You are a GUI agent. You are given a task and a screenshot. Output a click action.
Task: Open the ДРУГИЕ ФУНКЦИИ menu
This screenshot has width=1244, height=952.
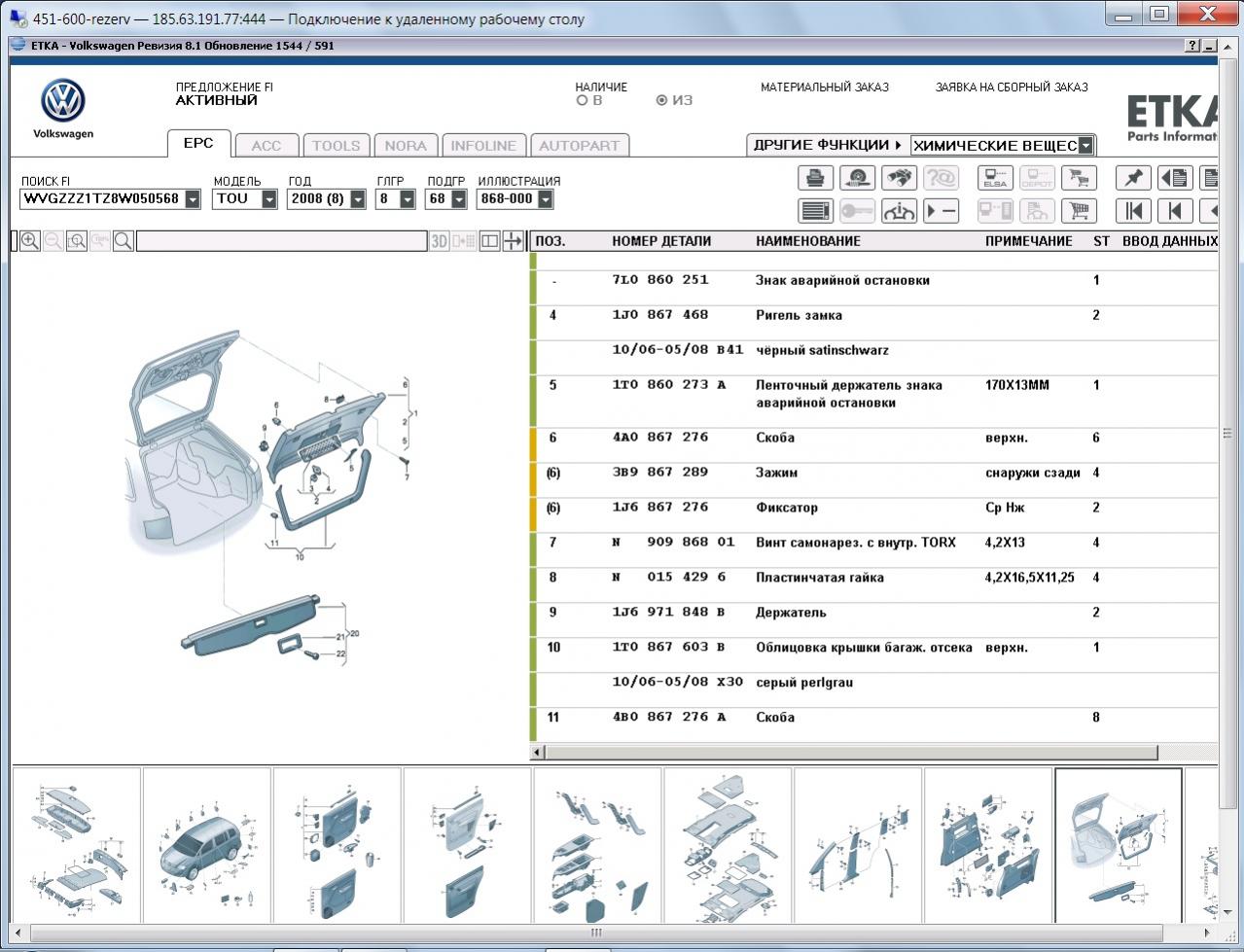point(828,145)
